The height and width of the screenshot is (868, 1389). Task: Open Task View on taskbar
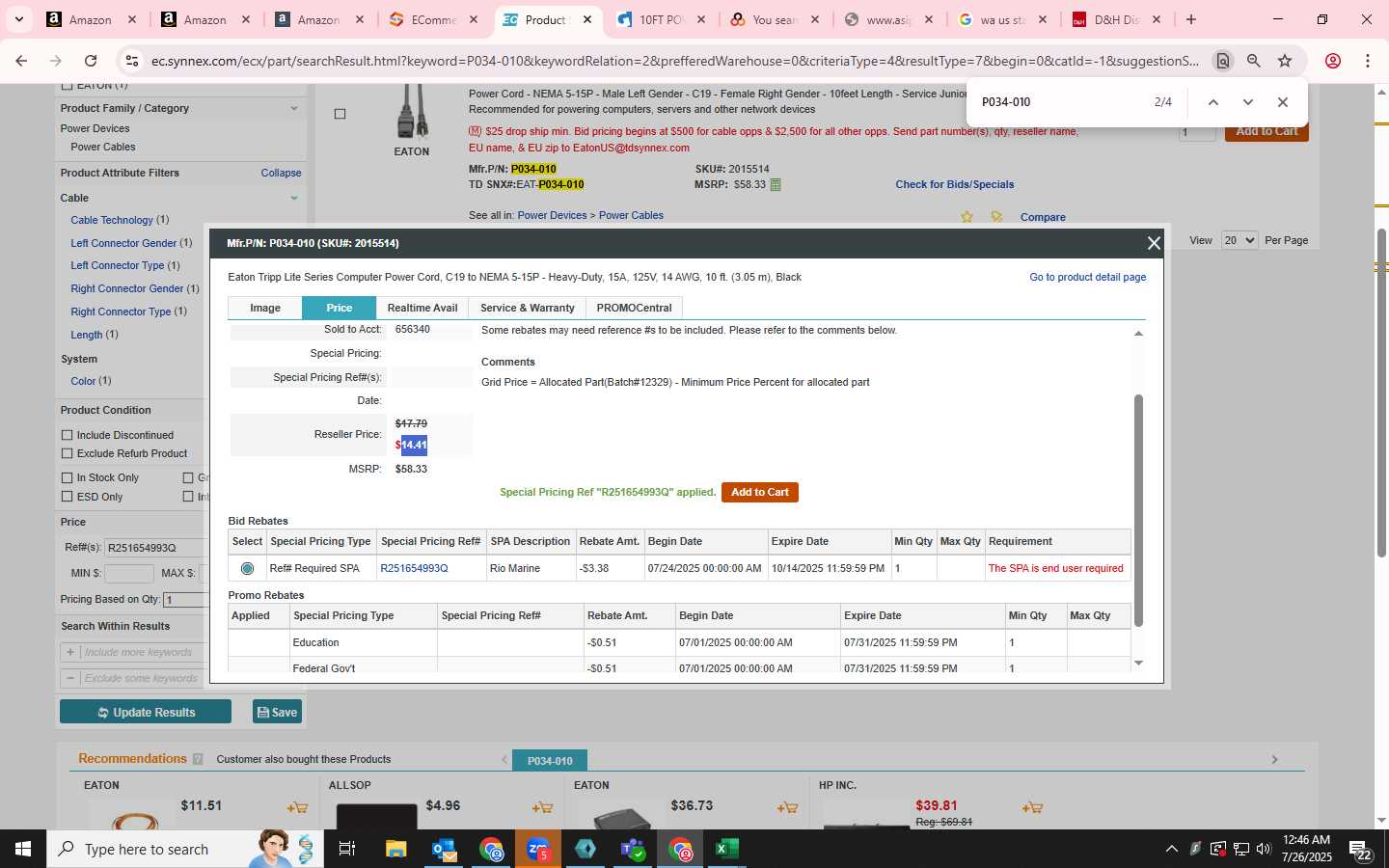tap(347, 849)
